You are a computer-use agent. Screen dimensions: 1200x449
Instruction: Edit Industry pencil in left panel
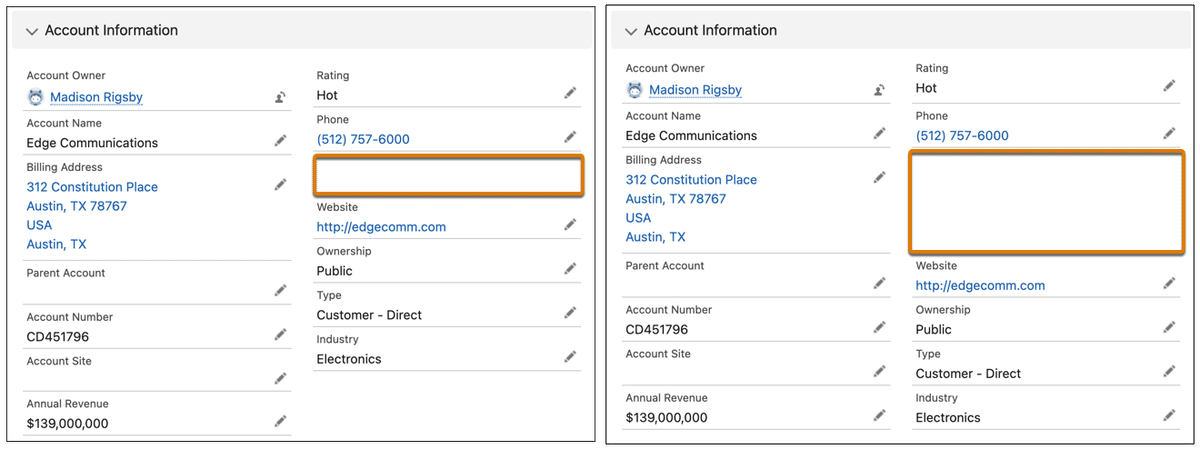570,357
